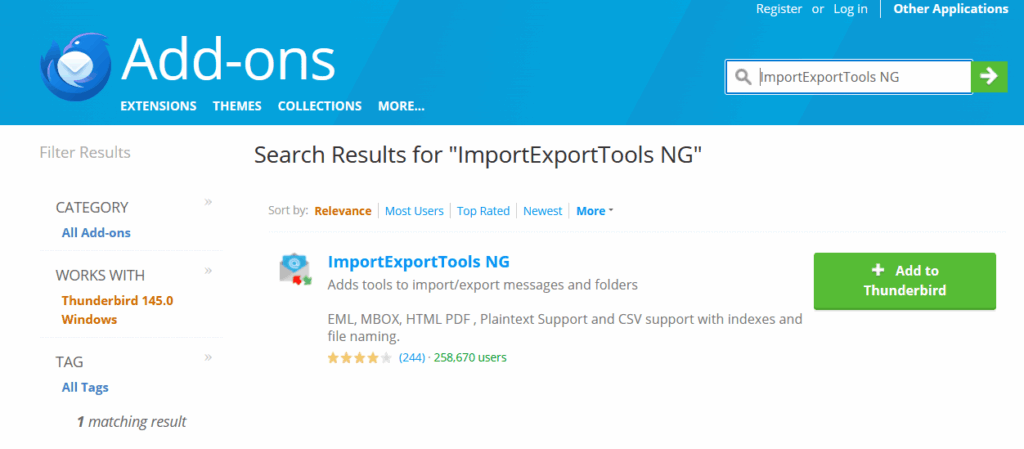The image size is (1024, 449).
Task: Select the All Tags filter
Action: (85, 387)
